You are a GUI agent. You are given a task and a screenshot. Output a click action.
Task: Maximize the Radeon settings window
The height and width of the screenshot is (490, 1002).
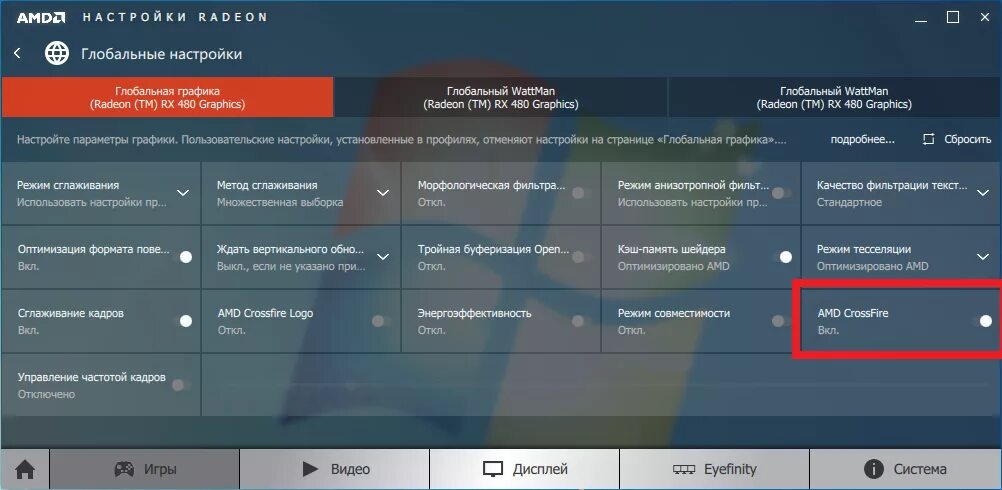click(953, 17)
